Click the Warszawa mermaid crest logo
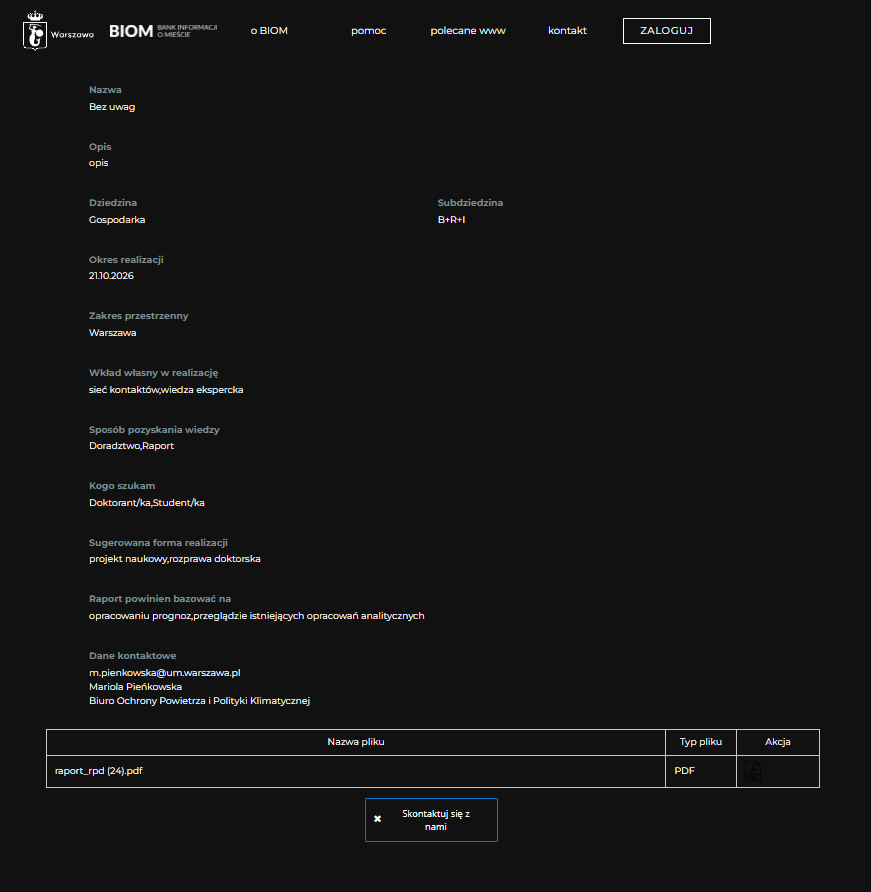This screenshot has height=892, width=871. (36, 31)
